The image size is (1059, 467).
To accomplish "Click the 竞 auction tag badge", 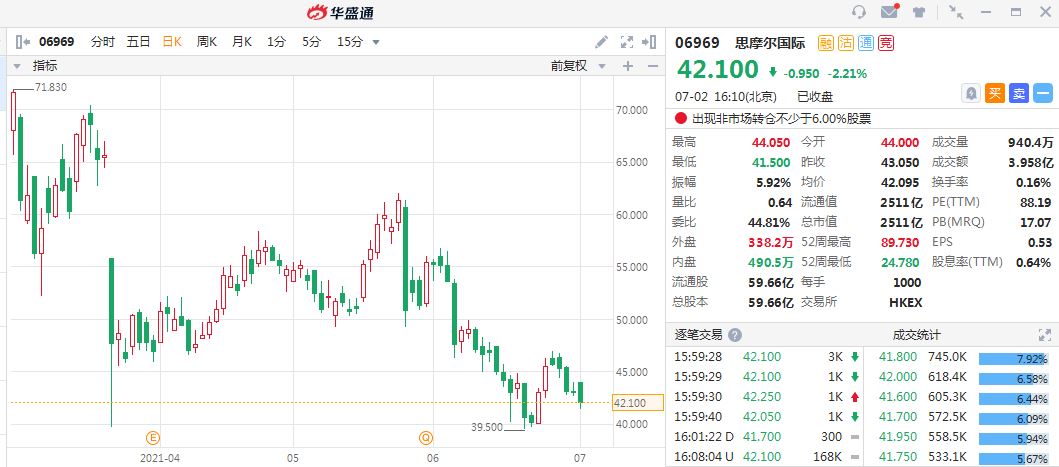I will (885, 43).
